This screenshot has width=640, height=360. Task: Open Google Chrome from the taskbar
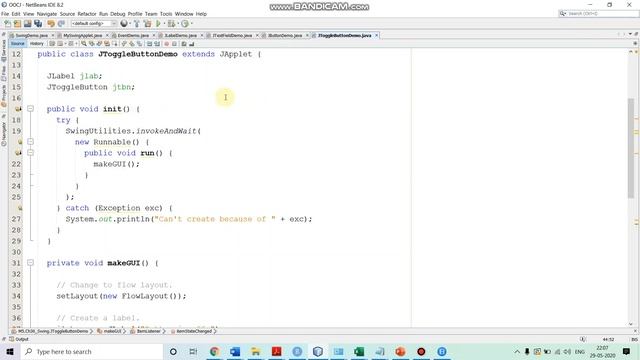(214, 351)
